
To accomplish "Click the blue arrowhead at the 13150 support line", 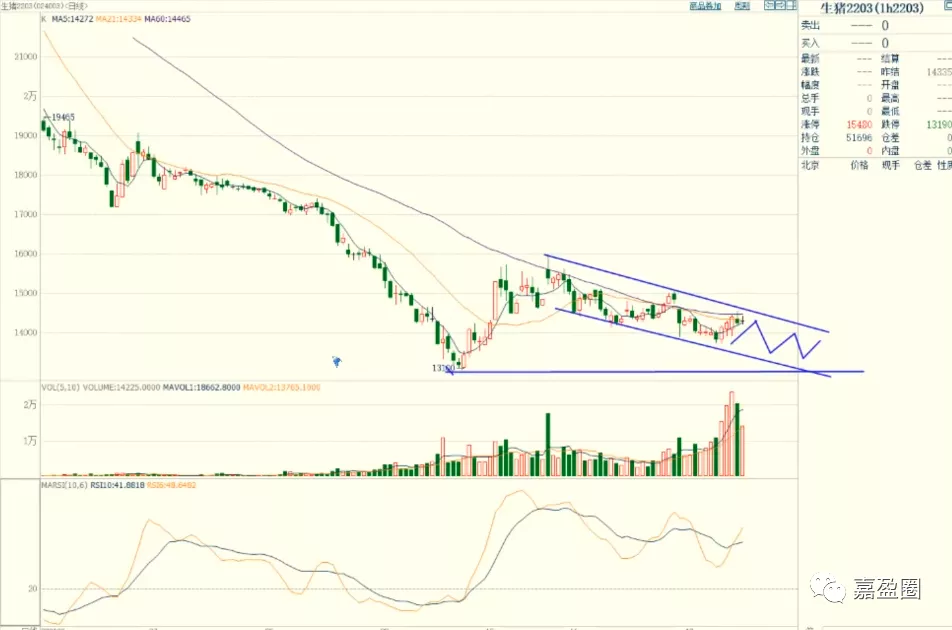I will coord(451,371).
